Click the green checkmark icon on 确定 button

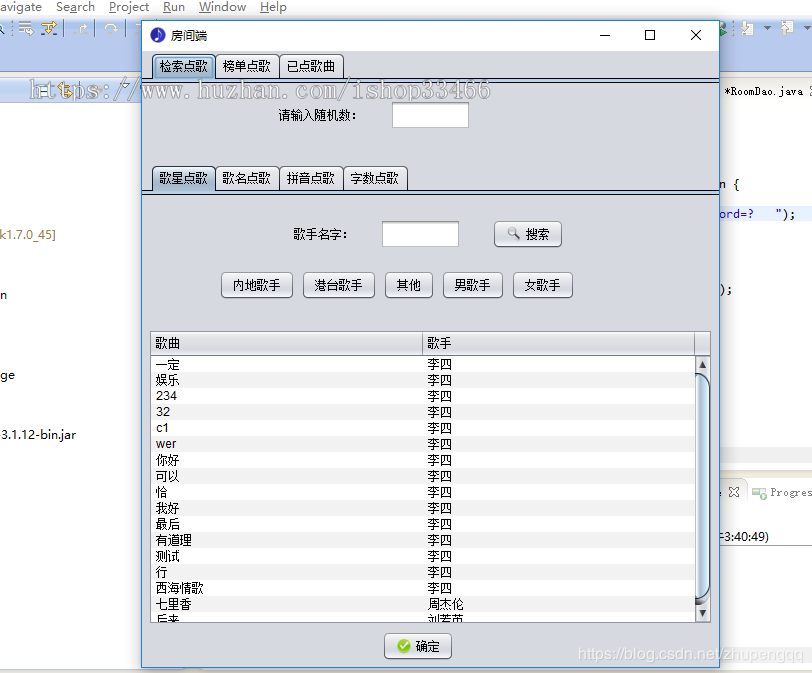(x=404, y=646)
